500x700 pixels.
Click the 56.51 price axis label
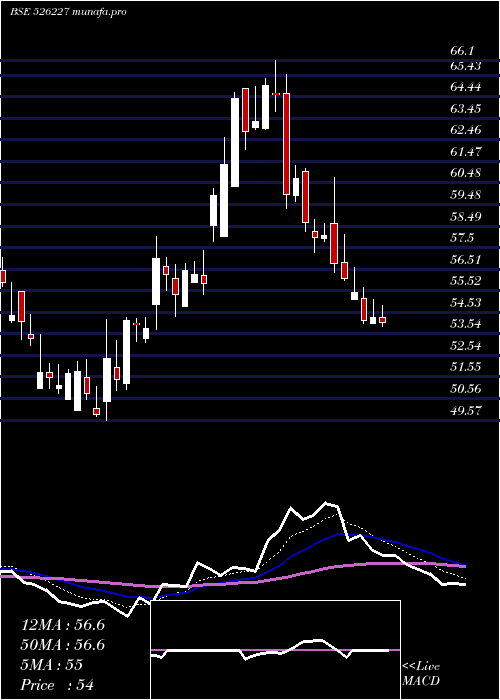[466, 260]
